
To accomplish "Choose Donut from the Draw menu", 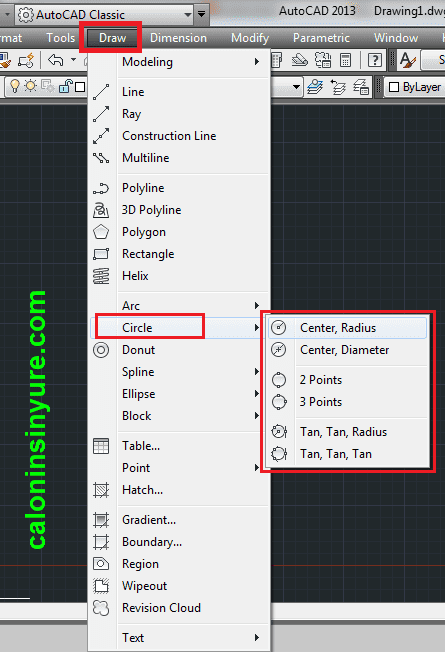I will 179,350.
